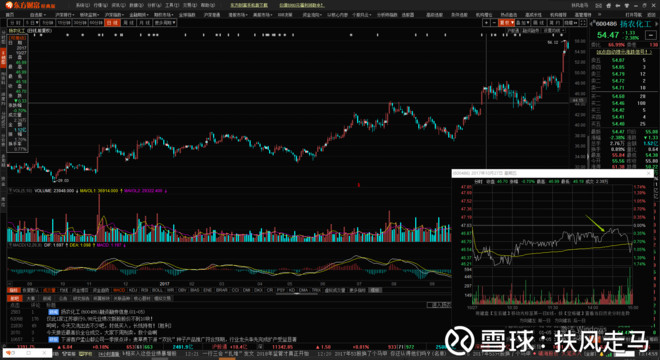Image resolution: width=660 pixels, height=360 pixels.
Task: Click the plus zoom-in chart icon
Action: click(486, 22)
